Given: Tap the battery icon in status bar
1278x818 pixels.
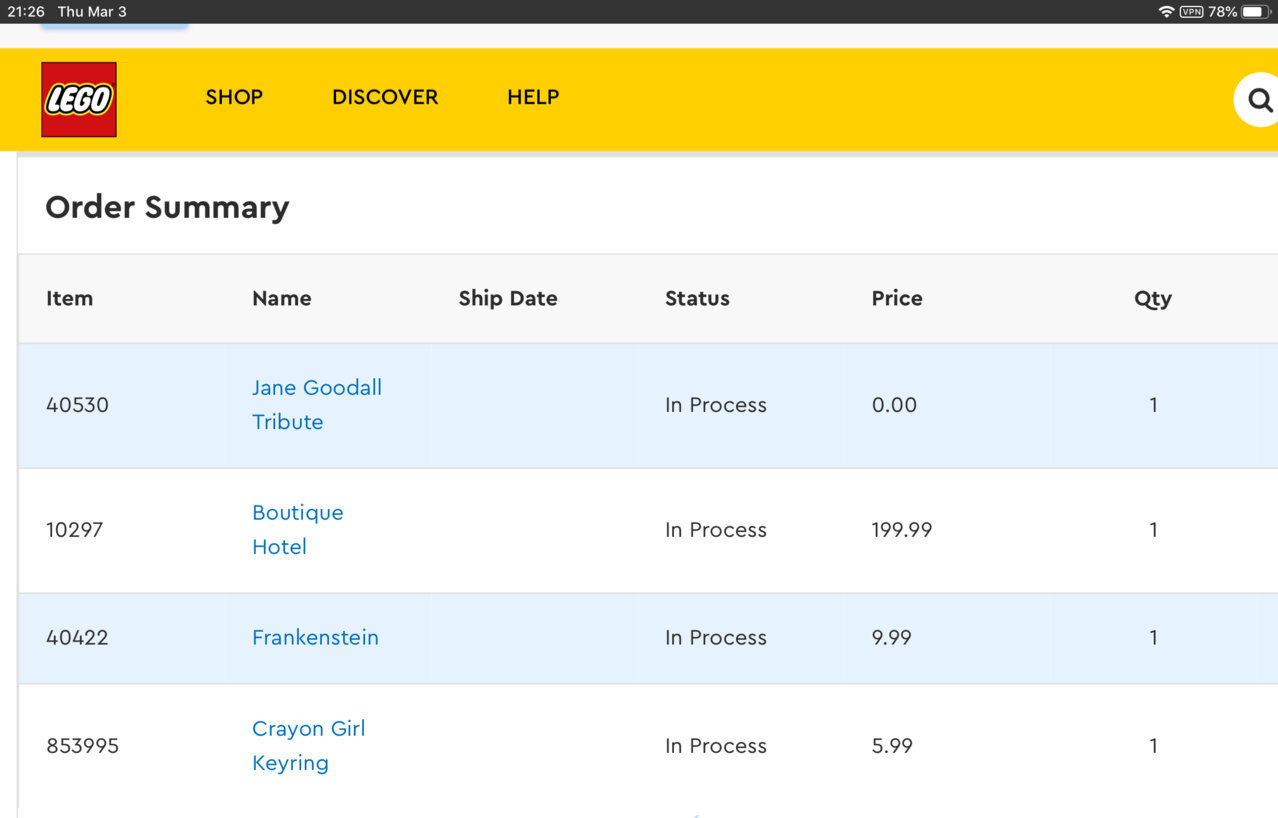Looking at the screenshot, I should 1256,12.
